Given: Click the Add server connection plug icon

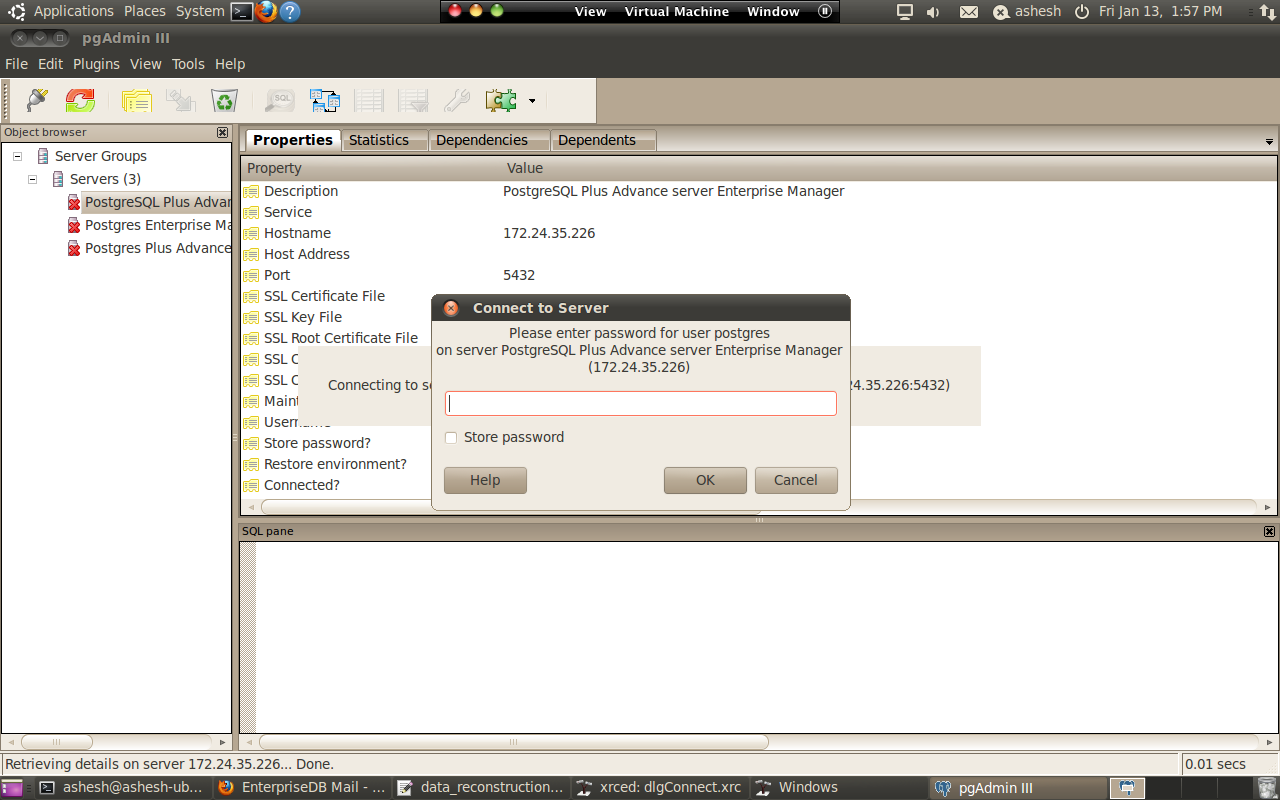Looking at the screenshot, I should tap(37, 100).
